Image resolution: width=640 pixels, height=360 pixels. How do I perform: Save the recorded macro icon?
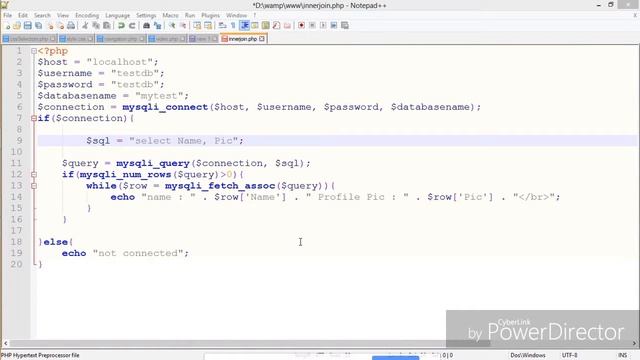point(344,25)
